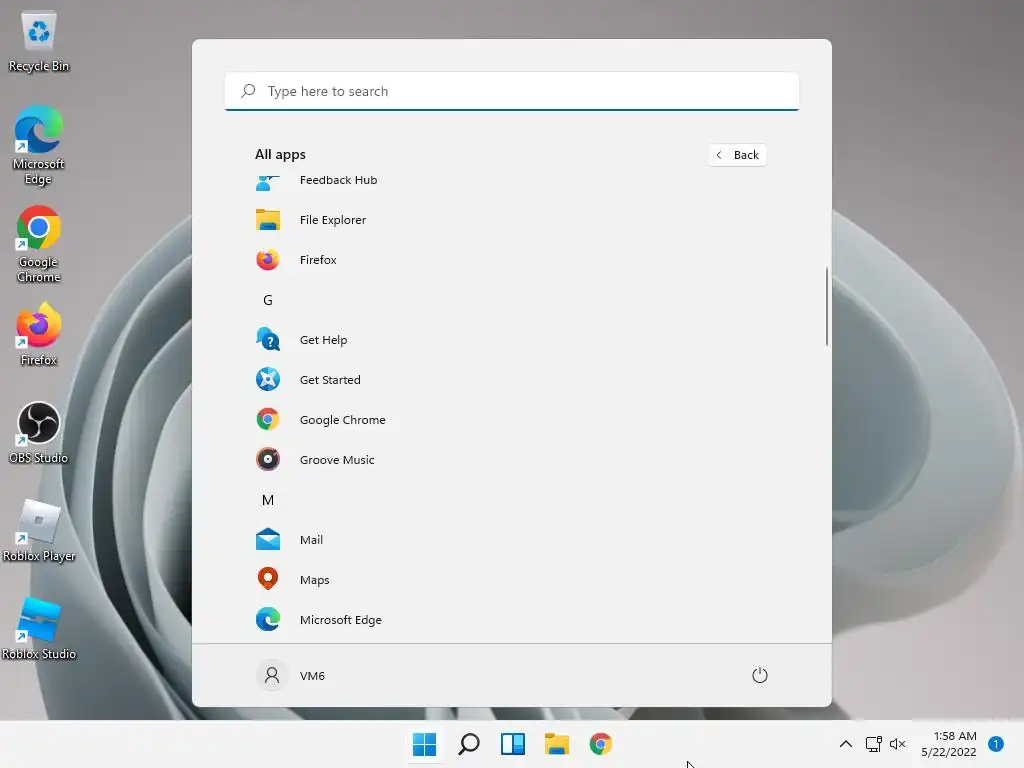Screen dimensions: 1024x768
Task: Select the Roblox Player desktop shortcut
Action: click(x=39, y=530)
